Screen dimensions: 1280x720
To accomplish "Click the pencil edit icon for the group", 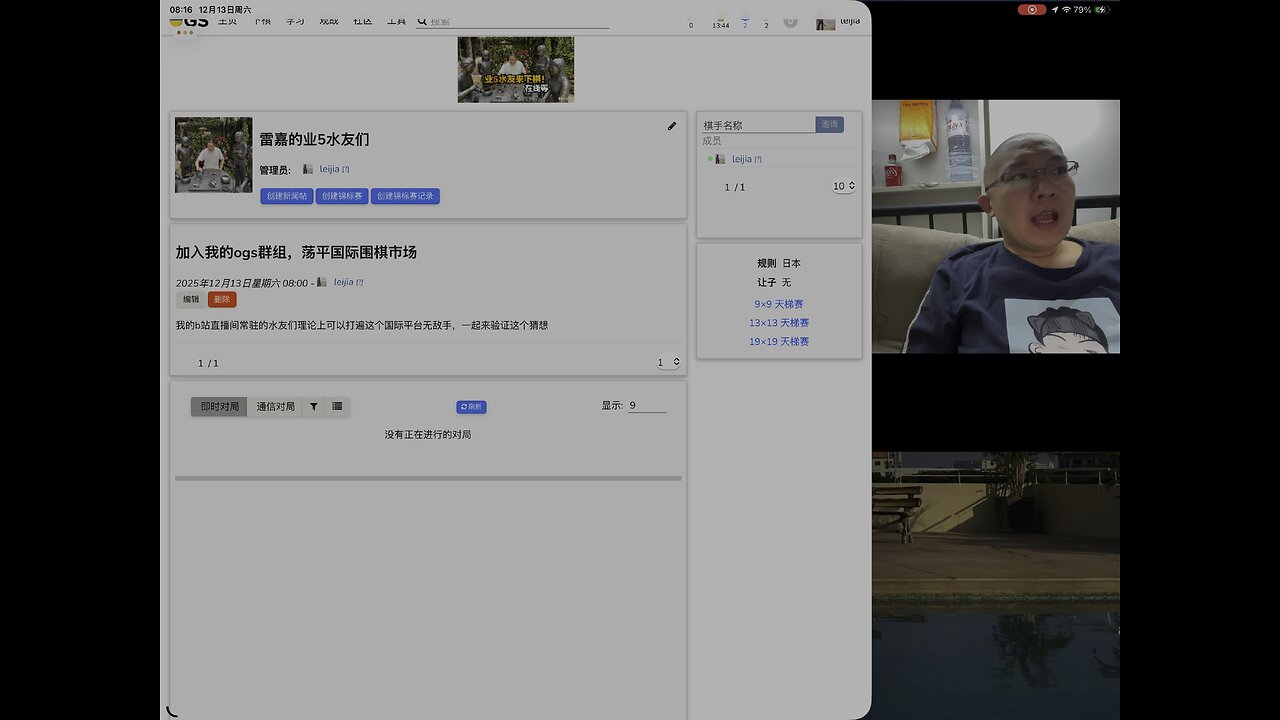I will click(672, 126).
